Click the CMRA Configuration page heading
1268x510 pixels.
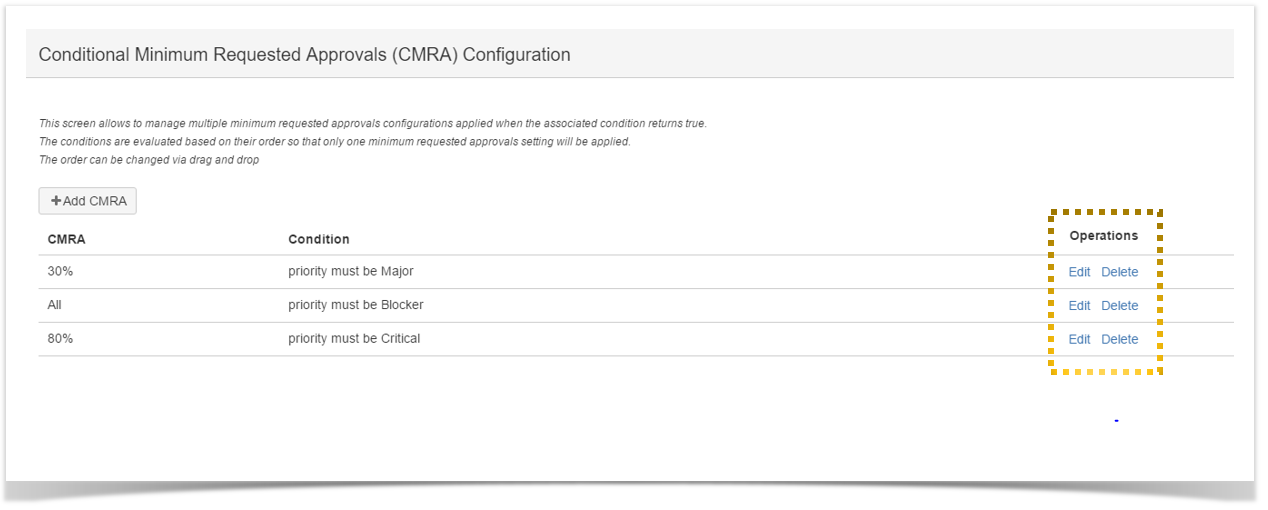pos(304,55)
